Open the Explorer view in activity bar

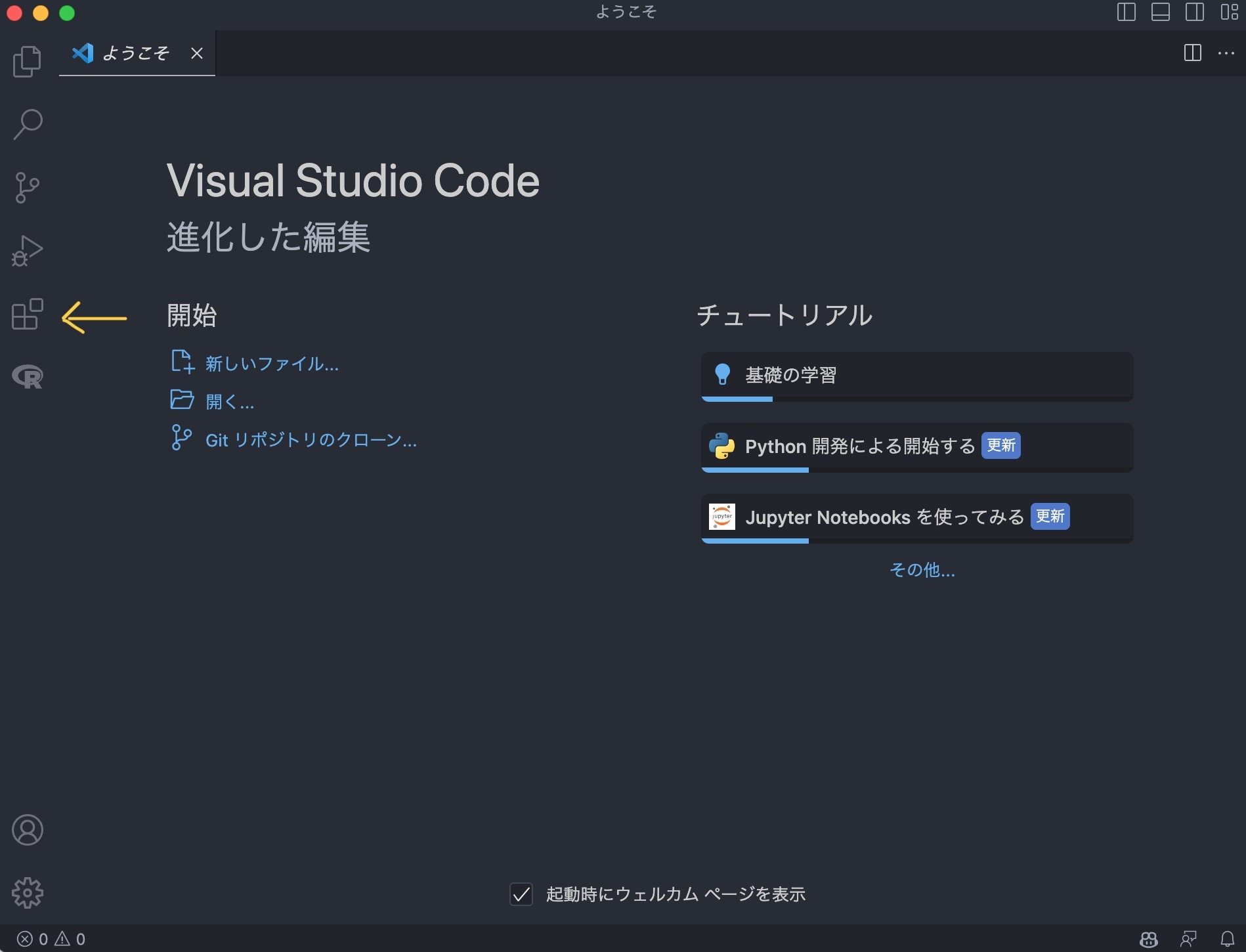pyautogui.click(x=27, y=61)
